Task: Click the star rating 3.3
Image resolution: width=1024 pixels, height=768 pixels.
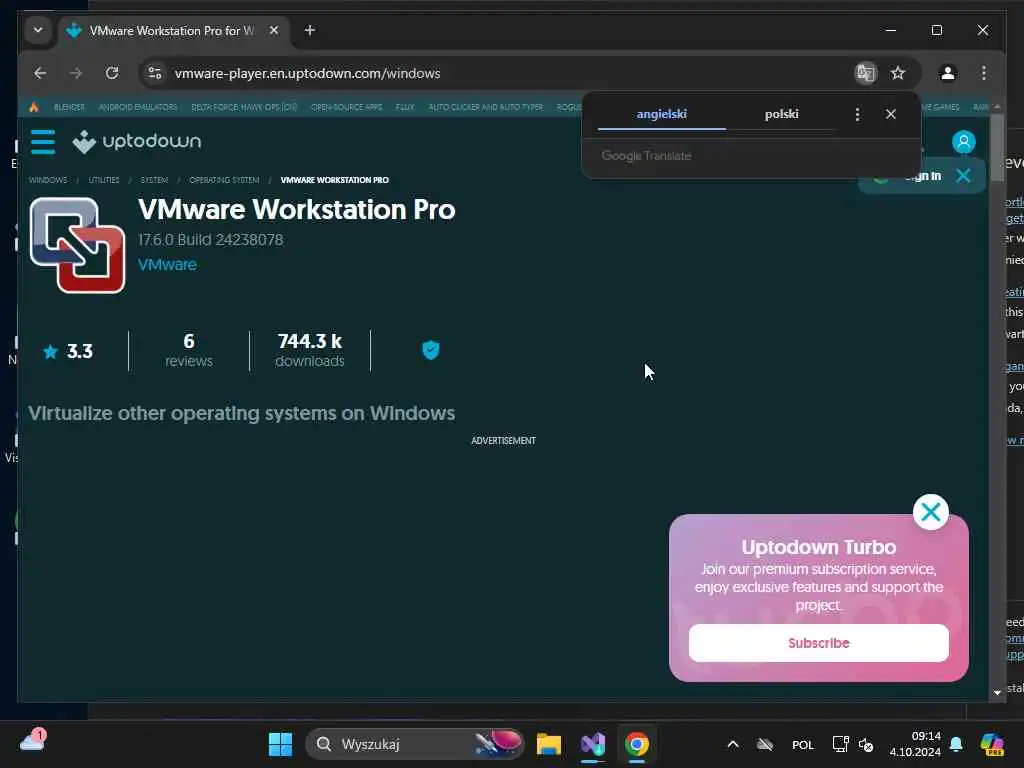Action: pos(69,351)
